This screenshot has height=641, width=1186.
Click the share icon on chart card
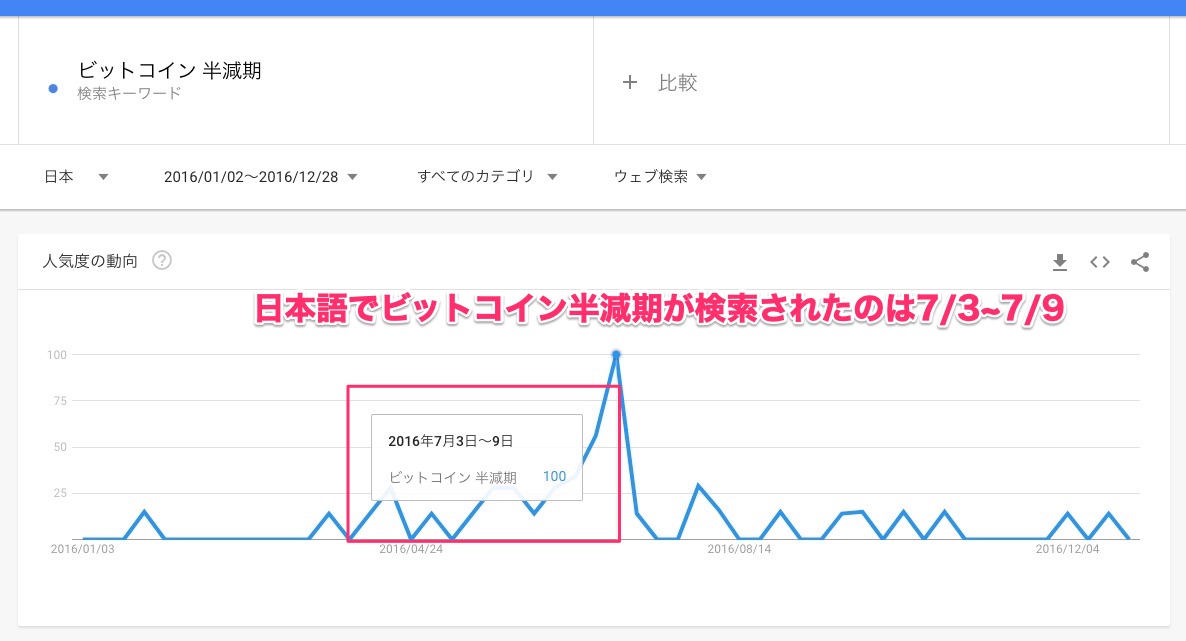1140,262
